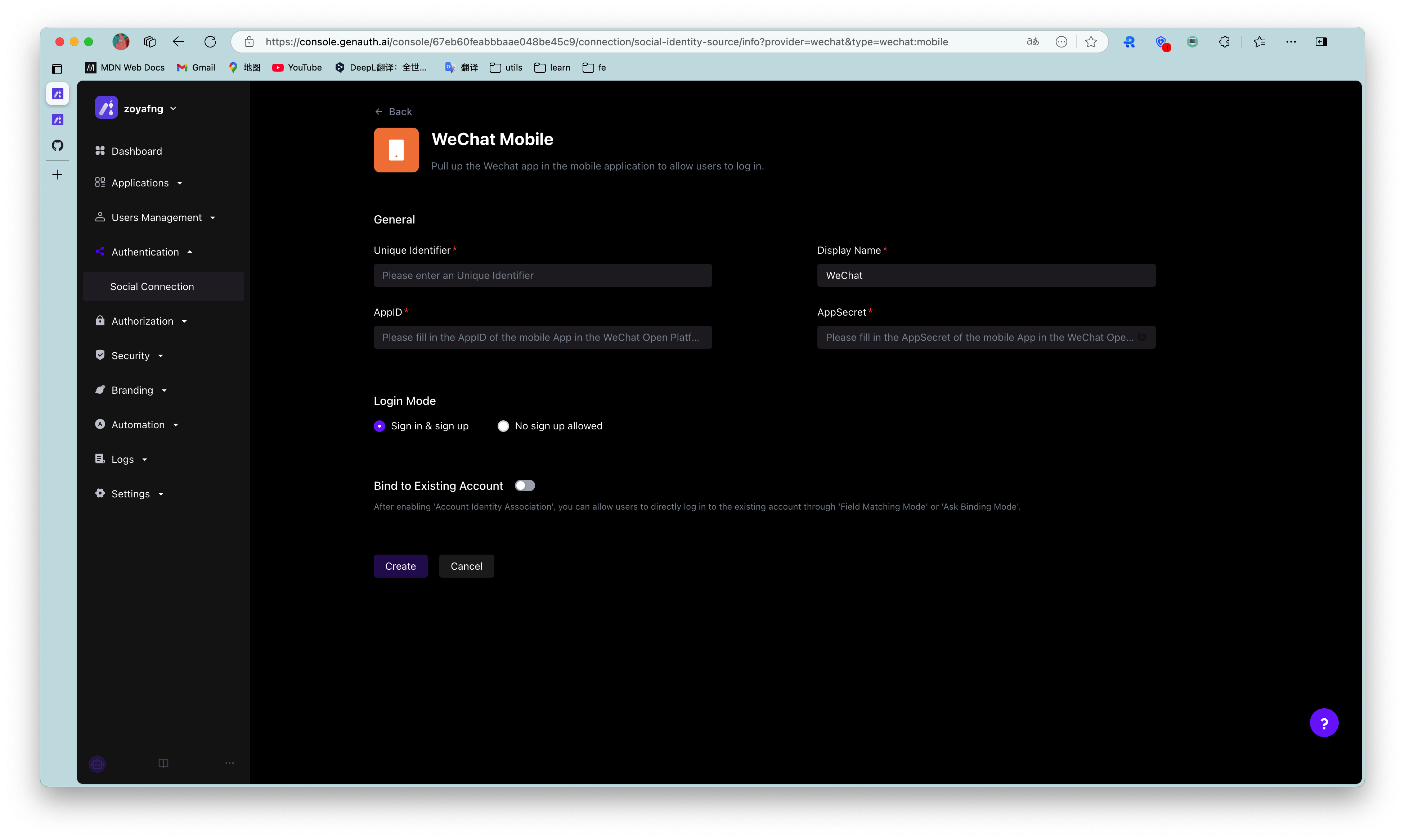
Task: Open Social Connection menu item
Action: pos(152,286)
